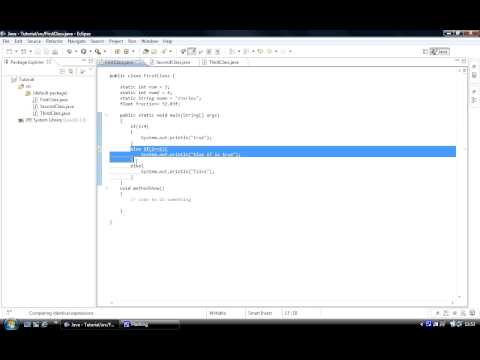Select the Java perspective button
The height and width of the screenshot is (360, 480).
[x=439, y=51]
